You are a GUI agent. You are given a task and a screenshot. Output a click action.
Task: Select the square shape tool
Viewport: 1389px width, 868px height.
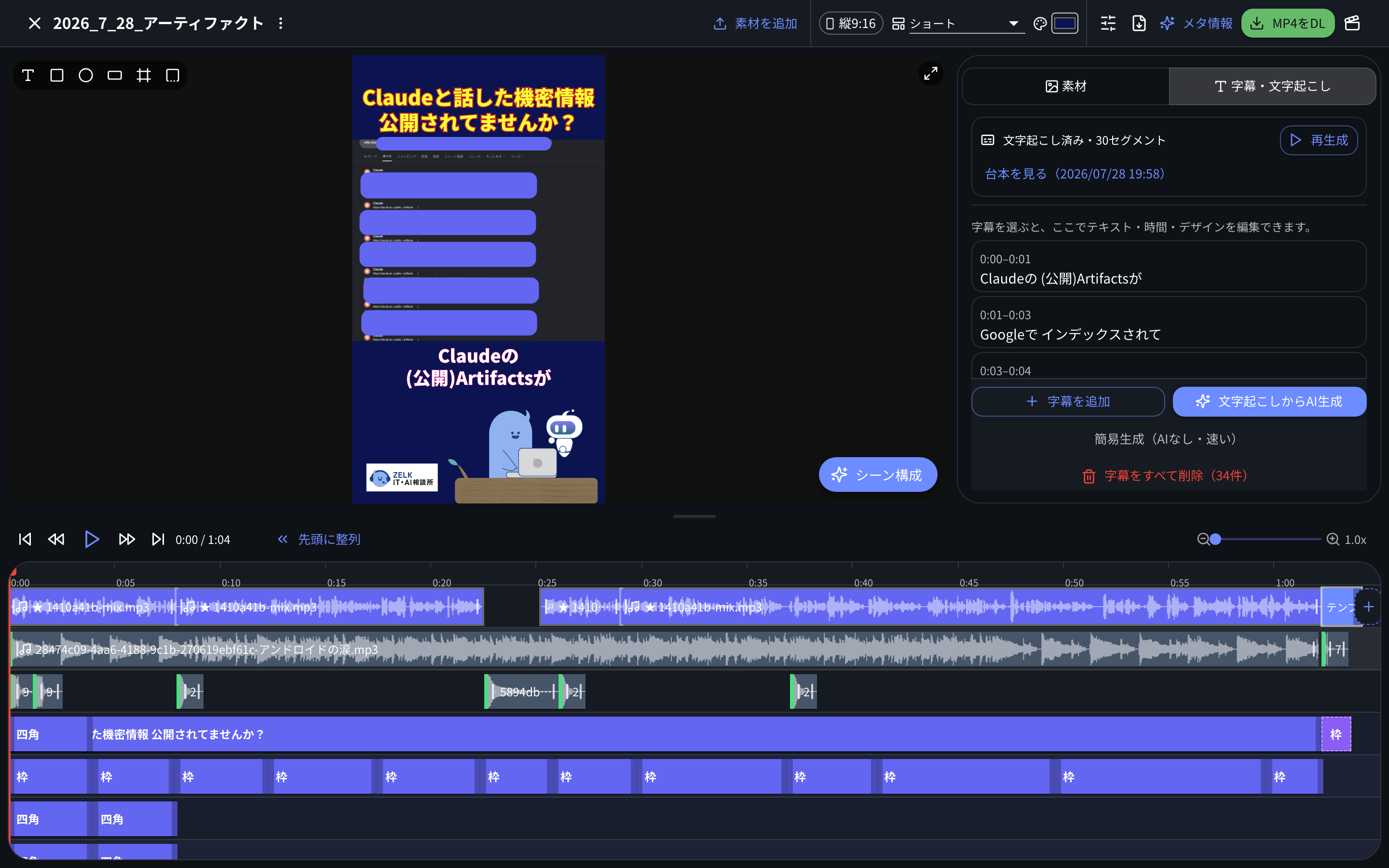tap(57, 75)
